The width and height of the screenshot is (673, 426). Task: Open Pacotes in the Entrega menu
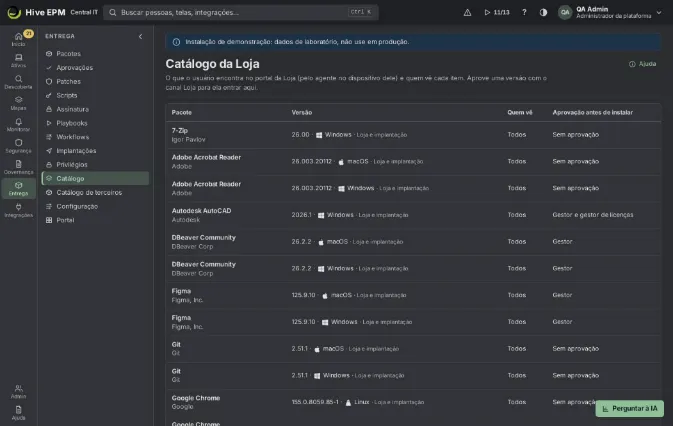(x=95, y=54)
